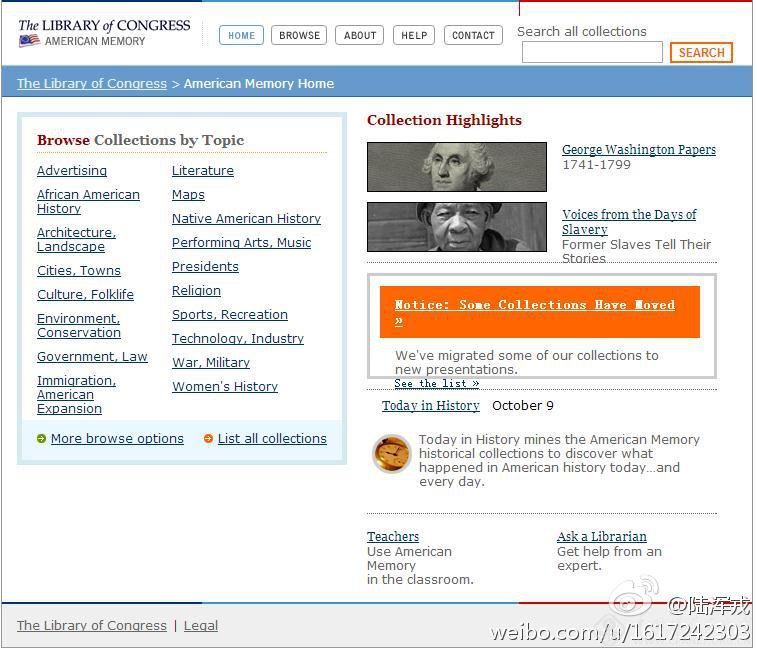Open the Religion topic link

pos(196,291)
